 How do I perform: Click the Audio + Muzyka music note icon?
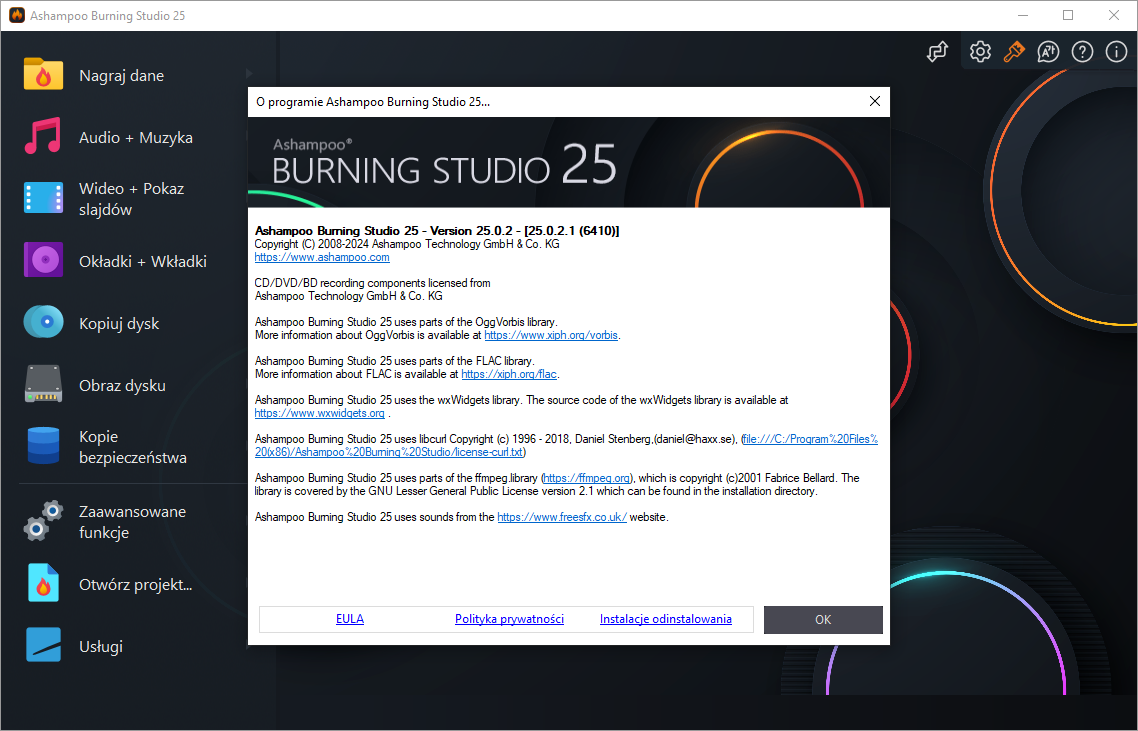43,136
